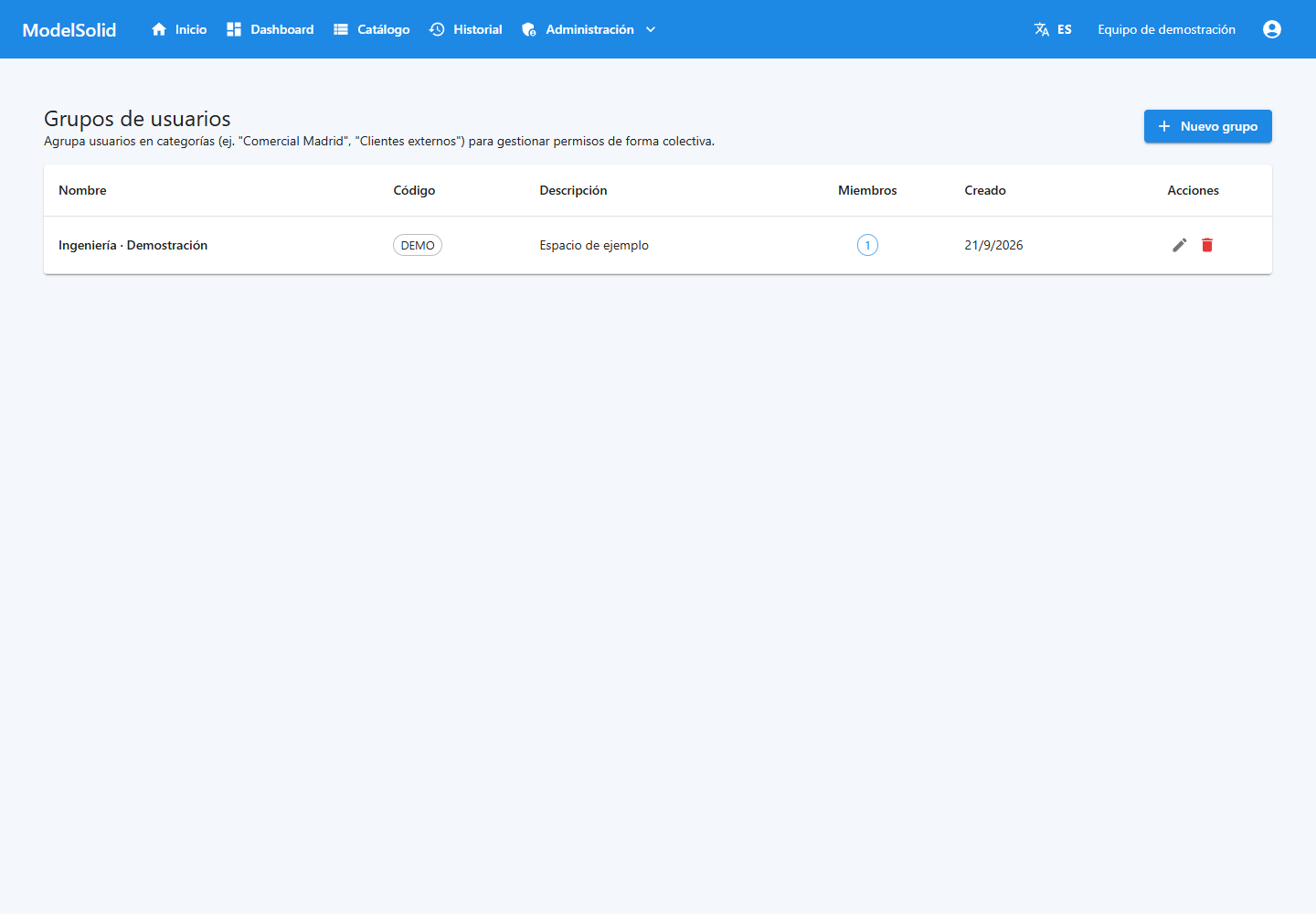Open the Catálogo section
This screenshot has width=1316, height=914.
point(371,29)
